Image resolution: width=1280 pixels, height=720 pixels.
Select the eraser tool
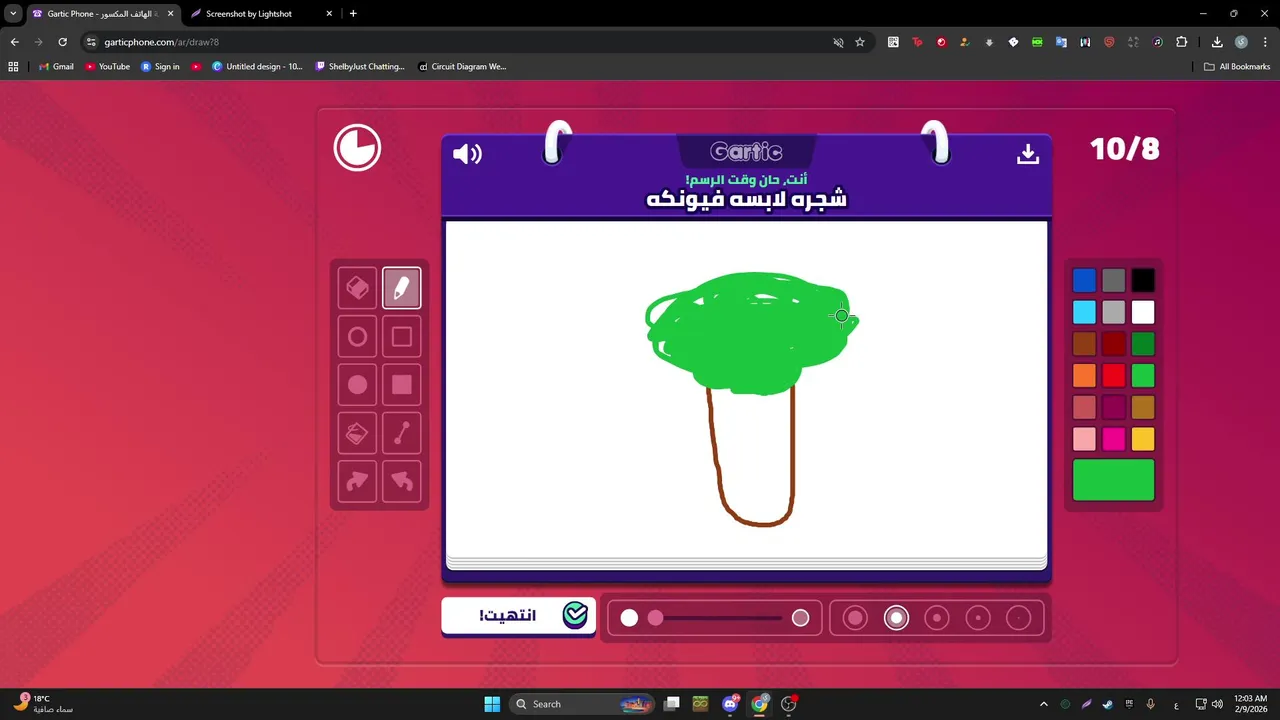click(x=357, y=288)
